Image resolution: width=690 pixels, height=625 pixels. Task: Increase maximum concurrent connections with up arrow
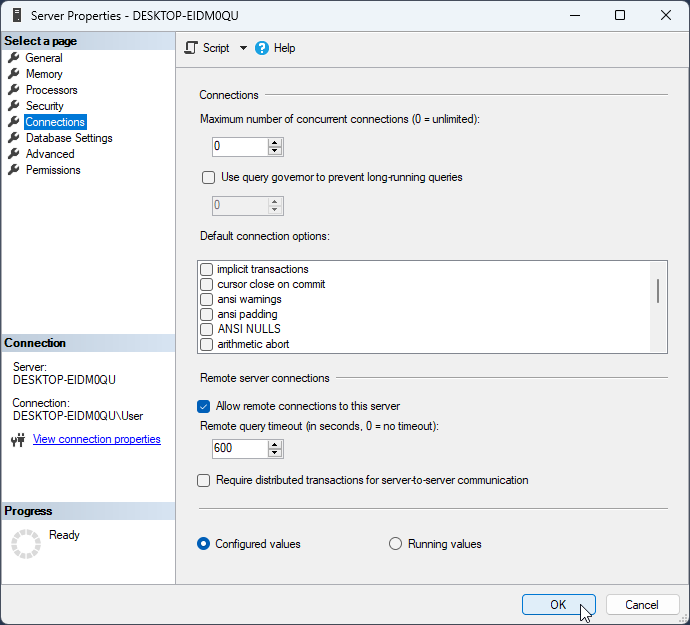point(275,142)
